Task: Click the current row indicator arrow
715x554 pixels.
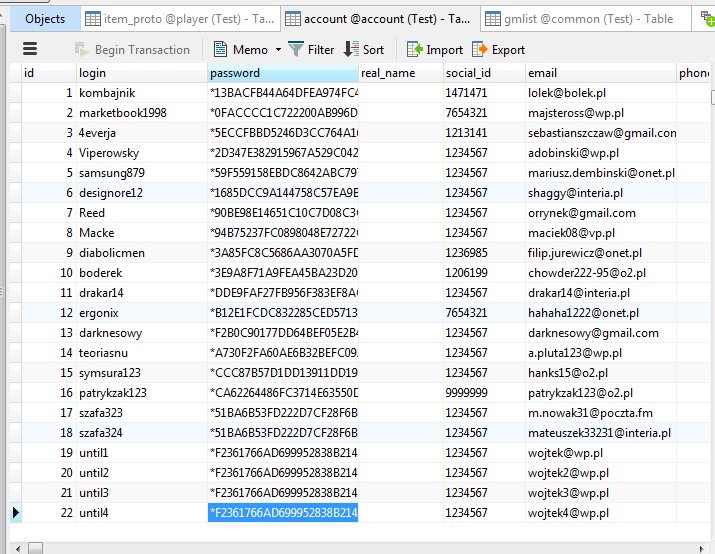Action: tap(16, 513)
